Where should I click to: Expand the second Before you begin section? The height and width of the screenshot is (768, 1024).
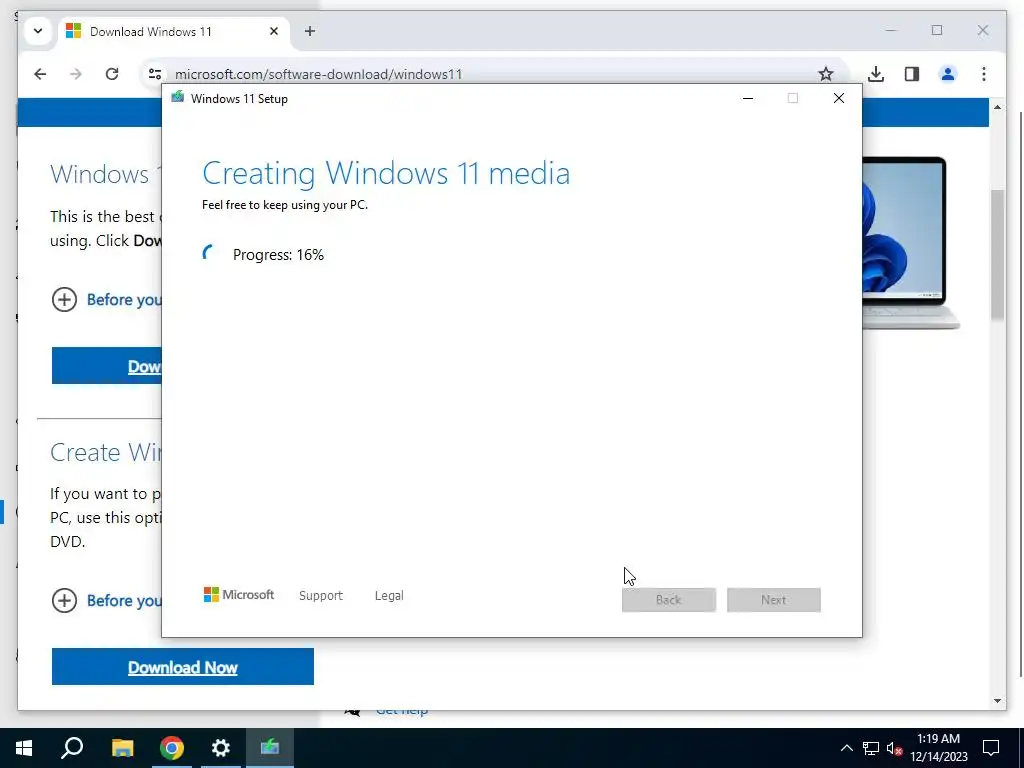106,601
